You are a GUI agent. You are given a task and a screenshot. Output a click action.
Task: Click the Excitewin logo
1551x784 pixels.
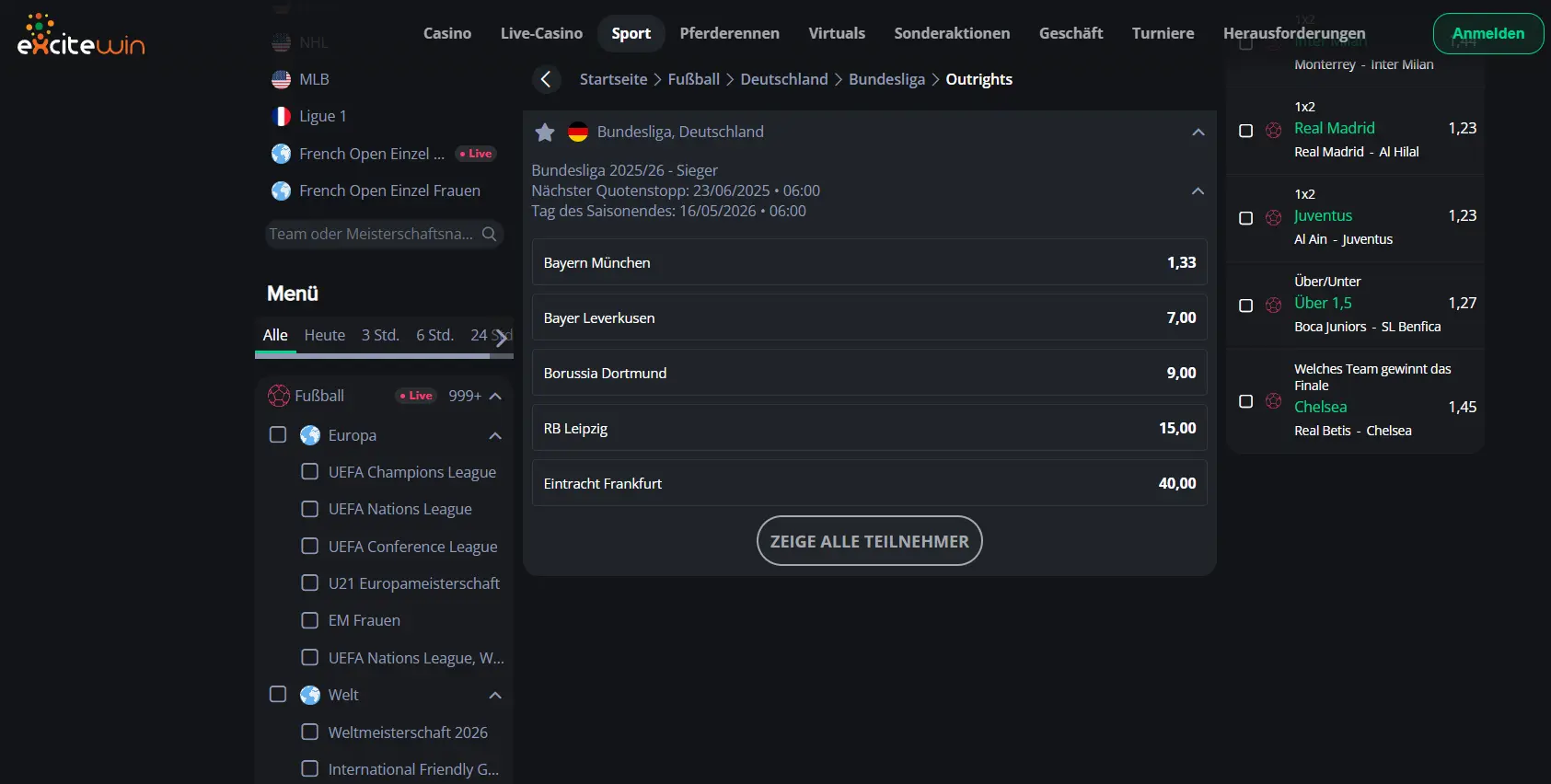tap(81, 35)
